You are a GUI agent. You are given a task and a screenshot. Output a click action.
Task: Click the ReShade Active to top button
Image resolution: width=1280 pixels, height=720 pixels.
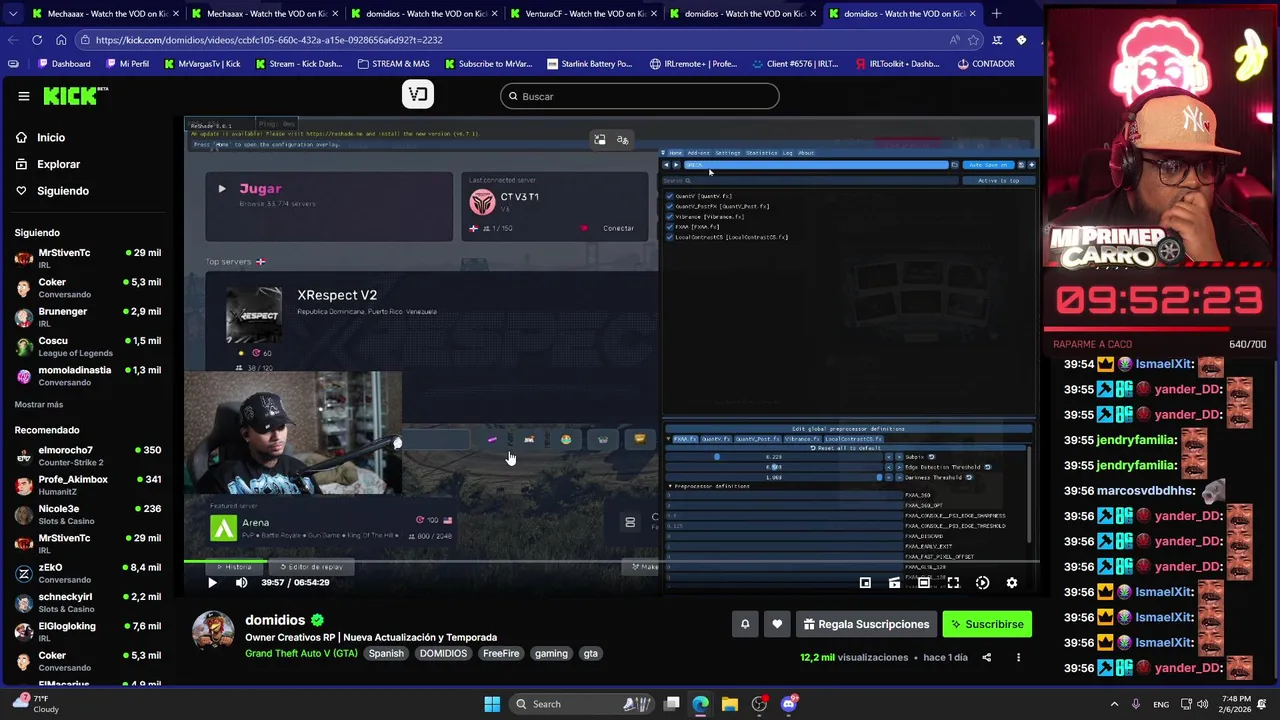998,181
